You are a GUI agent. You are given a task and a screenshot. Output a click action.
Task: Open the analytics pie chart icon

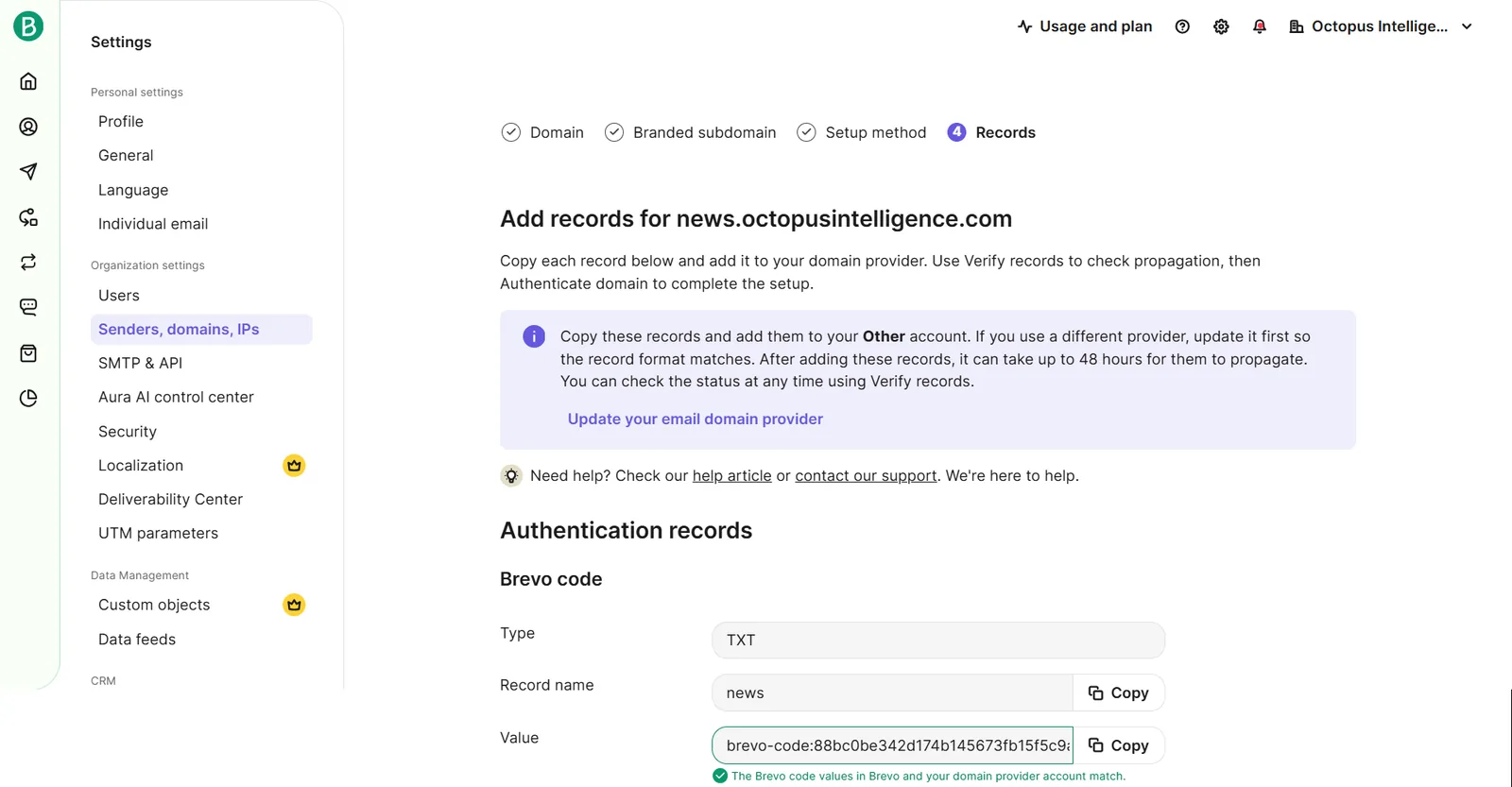(28, 398)
